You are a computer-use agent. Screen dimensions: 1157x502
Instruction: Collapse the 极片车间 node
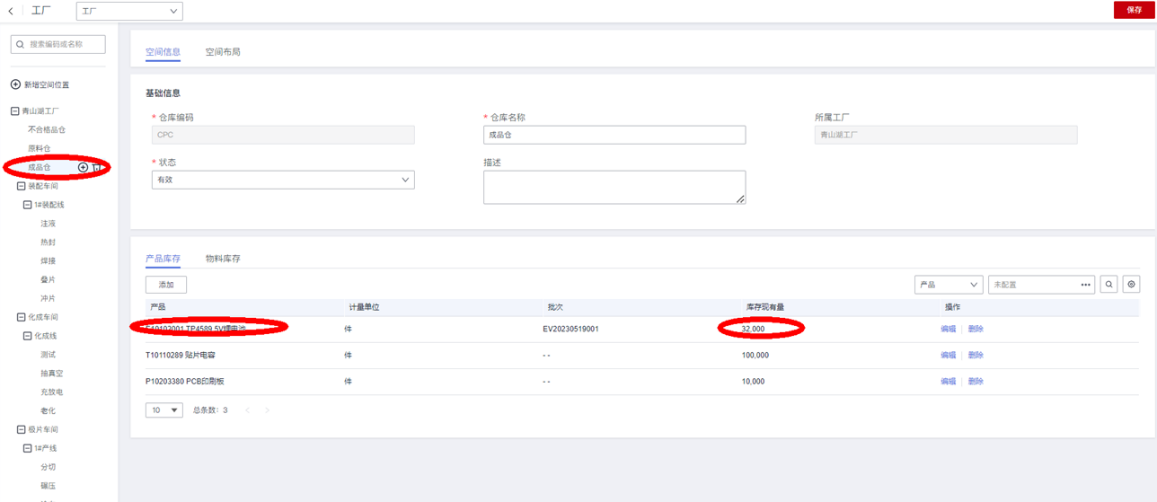(21, 429)
